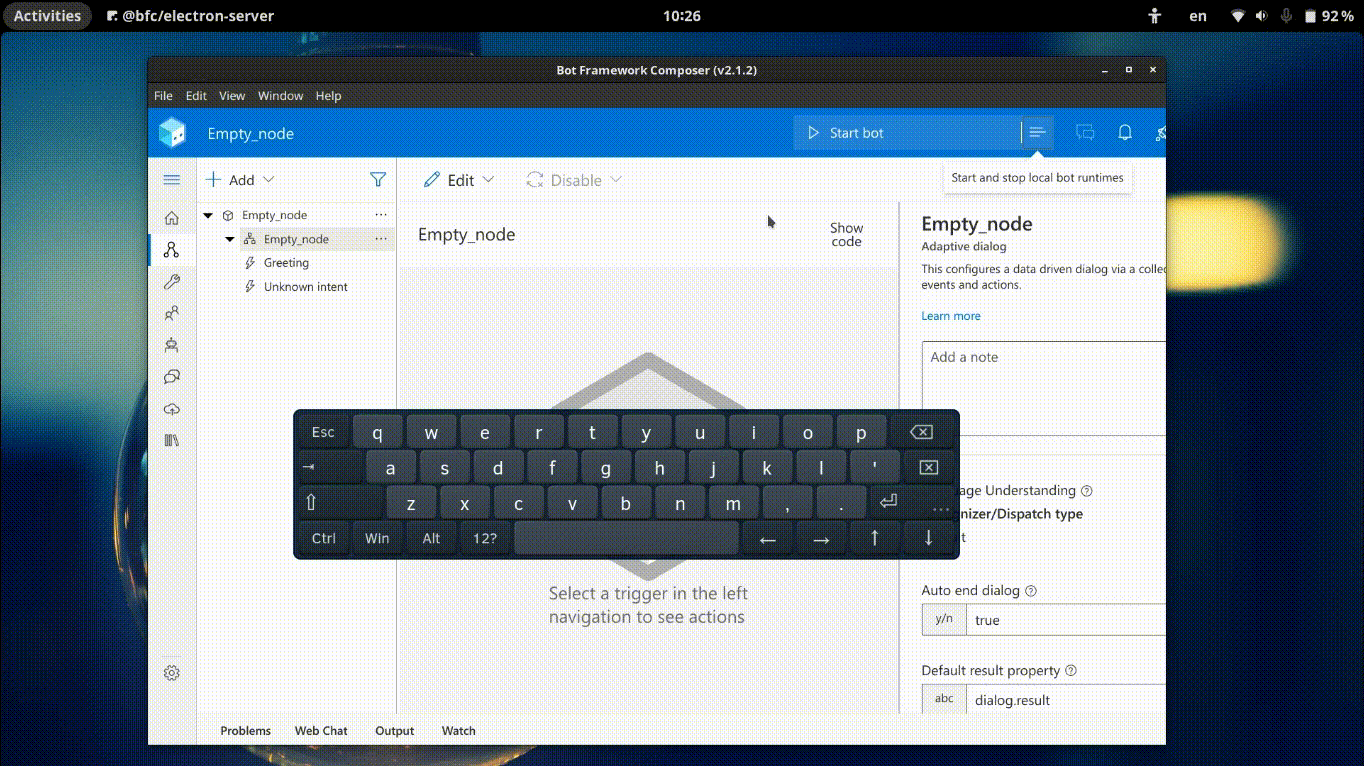Screen dimensions: 1364x766
Task: Open the notifications bell
Action: (1125, 133)
